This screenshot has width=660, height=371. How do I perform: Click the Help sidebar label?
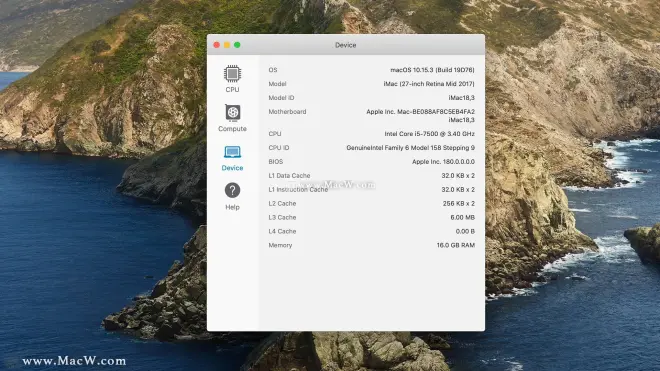[232, 207]
